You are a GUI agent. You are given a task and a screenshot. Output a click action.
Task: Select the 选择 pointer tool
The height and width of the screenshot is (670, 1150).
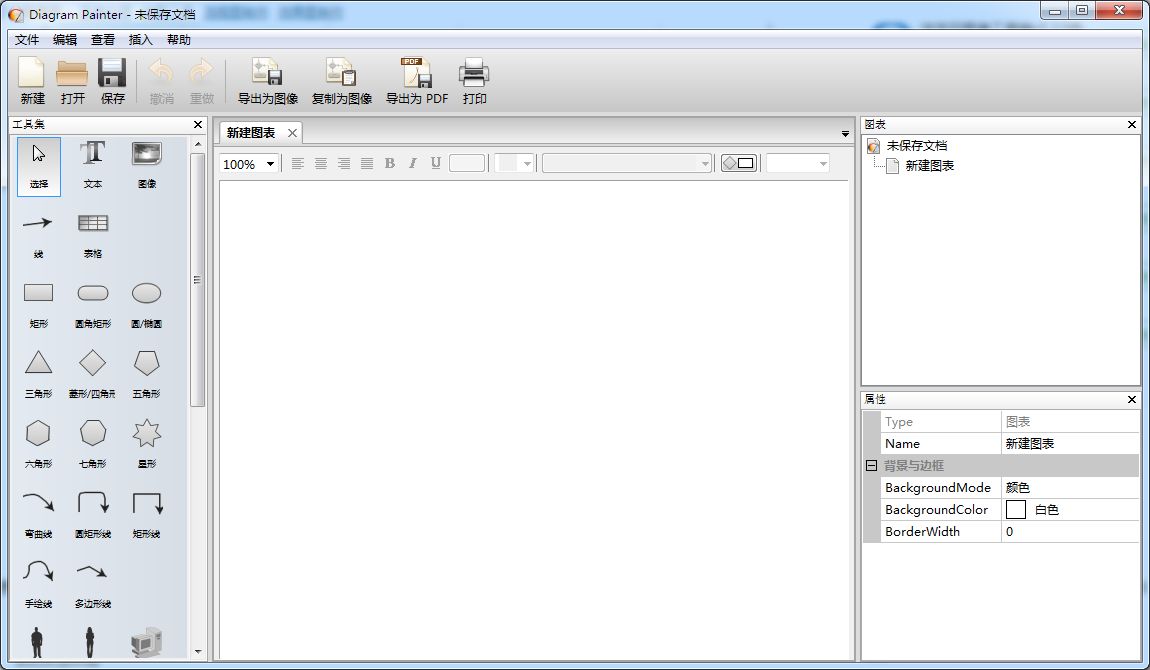(x=39, y=166)
